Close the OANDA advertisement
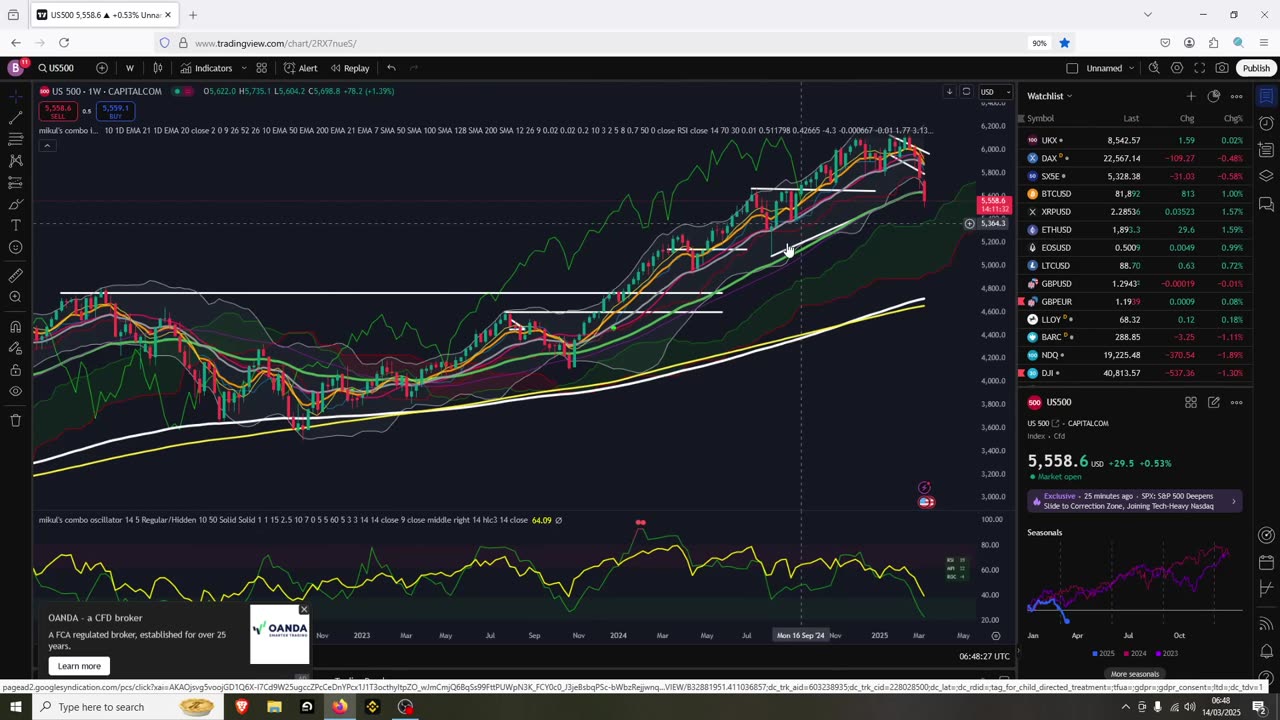 coord(304,609)
